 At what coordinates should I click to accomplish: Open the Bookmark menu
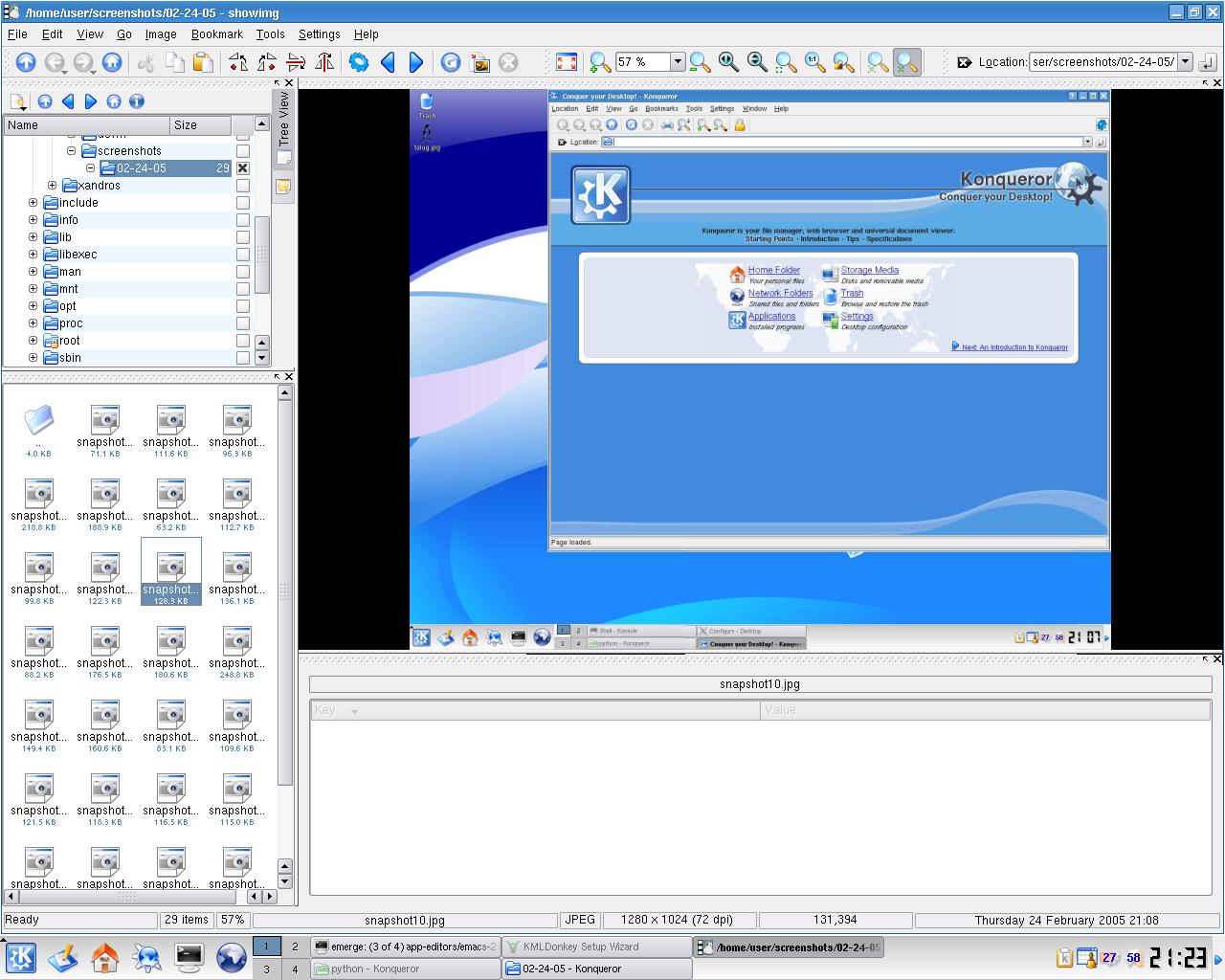(x=217, y=33)
